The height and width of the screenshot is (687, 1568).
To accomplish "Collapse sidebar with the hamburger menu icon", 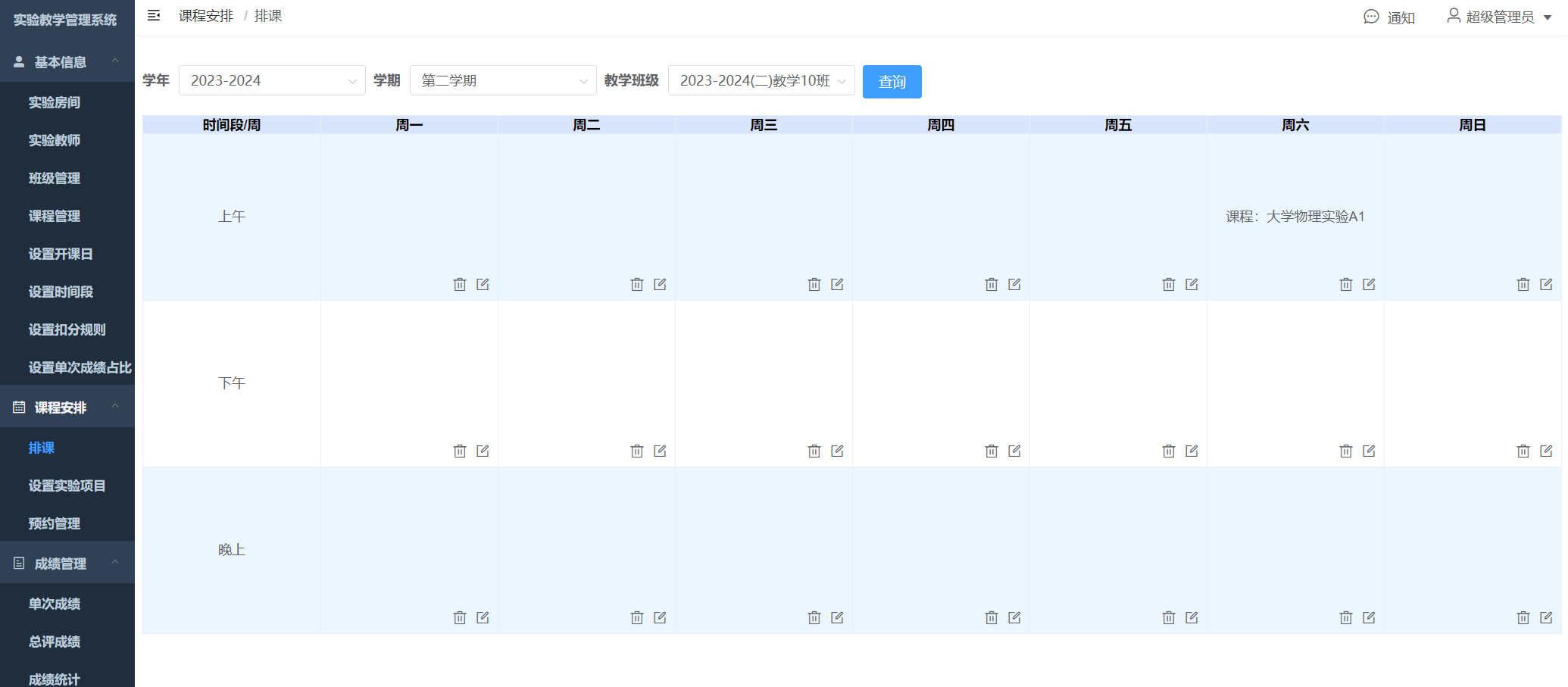I will [x=154, y=15].
